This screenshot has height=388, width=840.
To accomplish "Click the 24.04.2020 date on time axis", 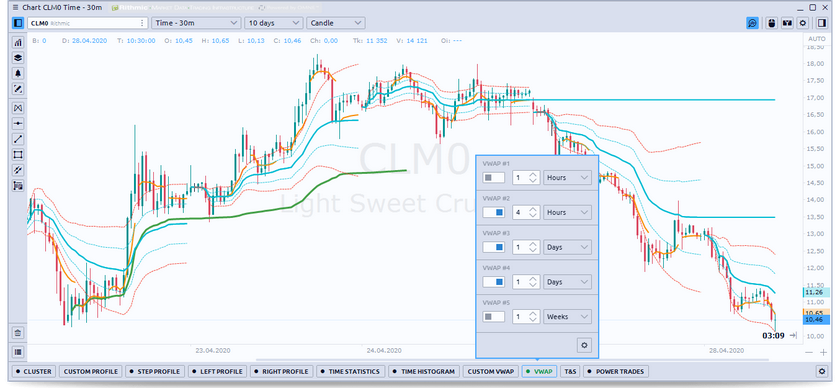I will [384, 350].
